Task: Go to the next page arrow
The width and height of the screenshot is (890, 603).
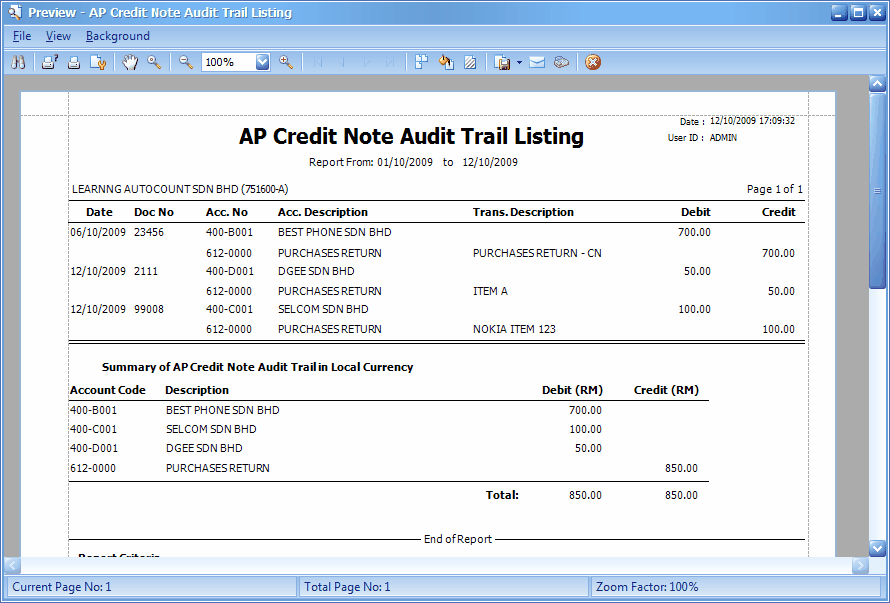Action: tap(367, 62)
